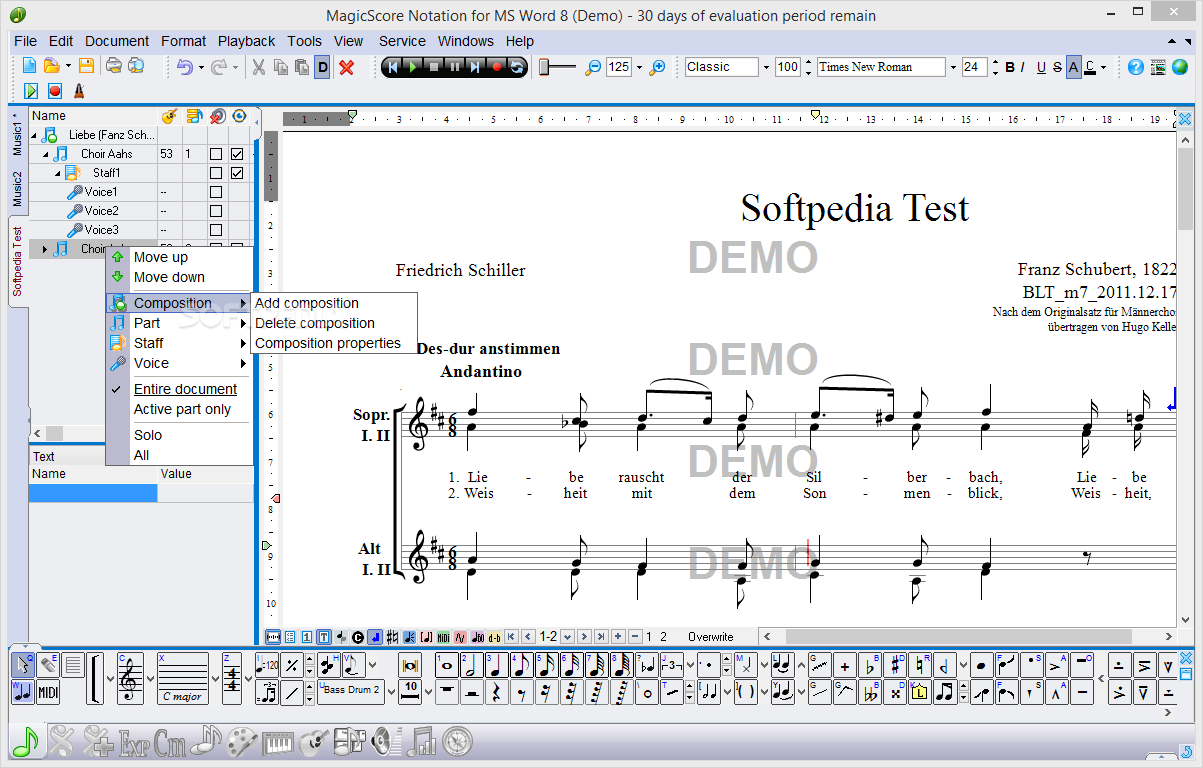The height and width of the screenshot is (768, 1203).
Task: Undo the last action
Action: tap(185, 67)
